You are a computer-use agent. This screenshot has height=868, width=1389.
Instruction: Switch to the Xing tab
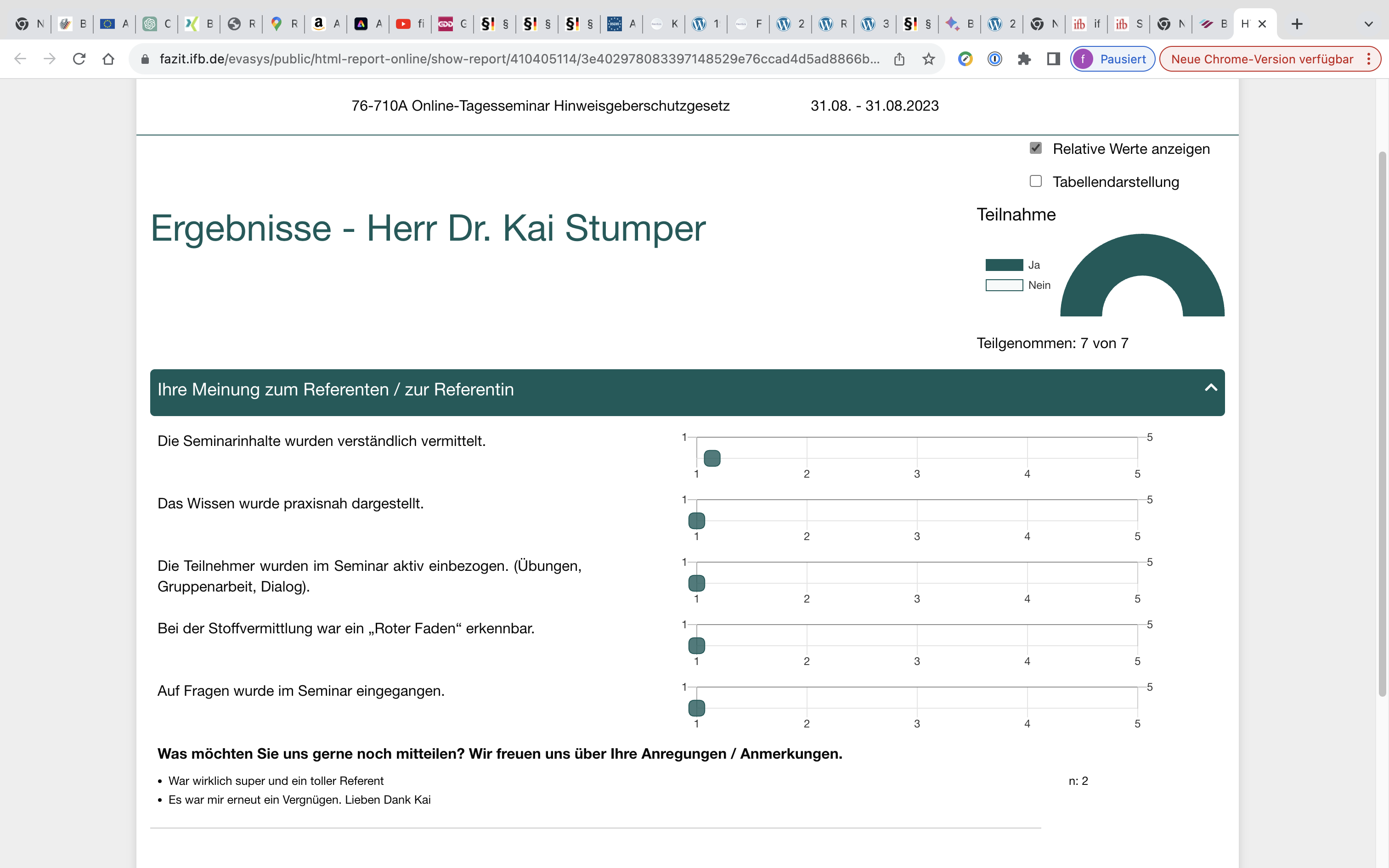pyautogui.click(x=198, y=24)
